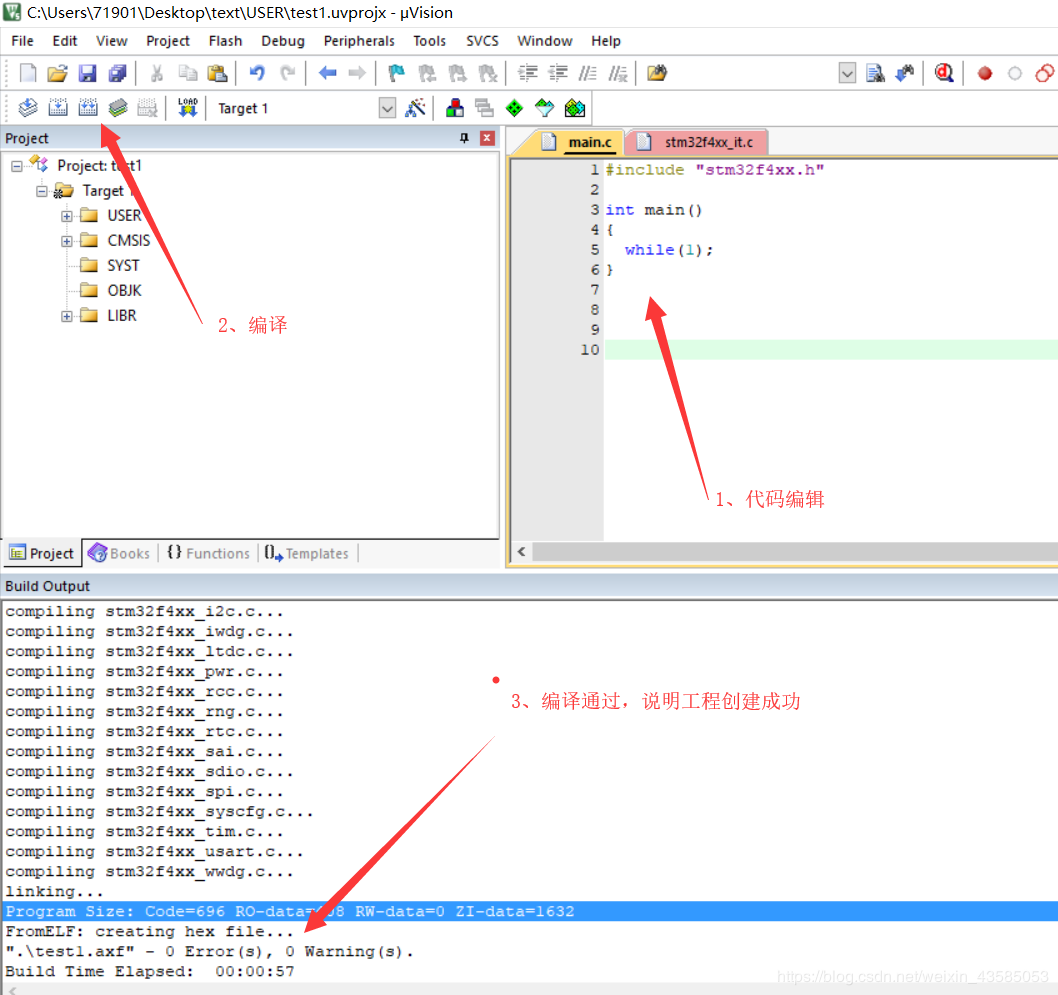Click the Build target toolbar icon
This screenshot has height=995, width=1058.
(58, 108)
